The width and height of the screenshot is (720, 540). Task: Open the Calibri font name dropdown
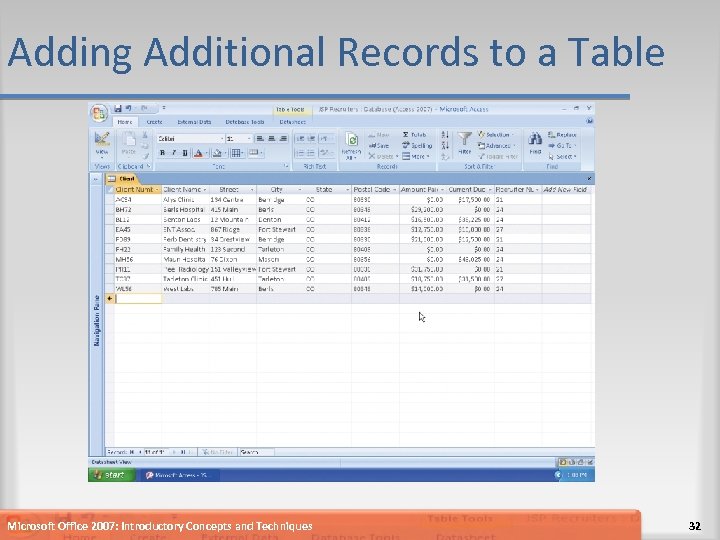(x=222, y=139)
